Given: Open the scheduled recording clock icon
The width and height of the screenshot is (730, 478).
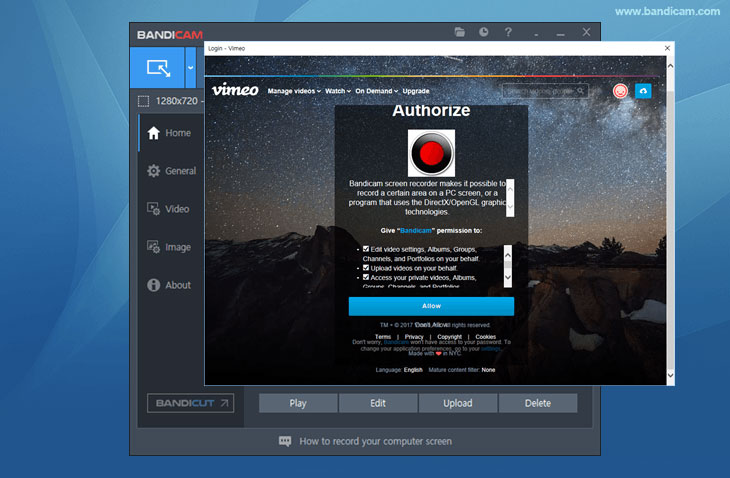Looking at the screenshot, I should 484,32.
